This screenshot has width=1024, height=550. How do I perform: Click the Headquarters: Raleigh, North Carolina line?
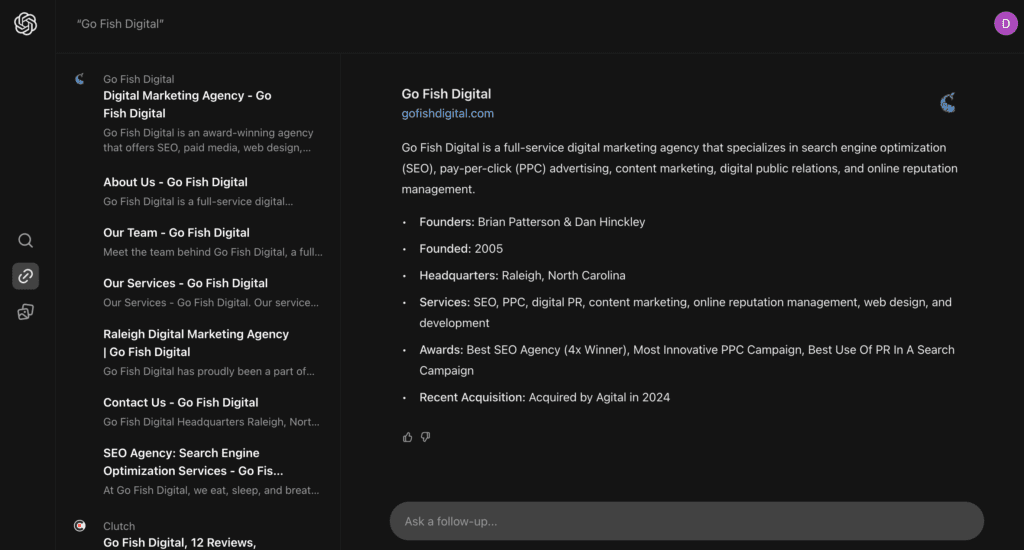[x=522, y=276]
